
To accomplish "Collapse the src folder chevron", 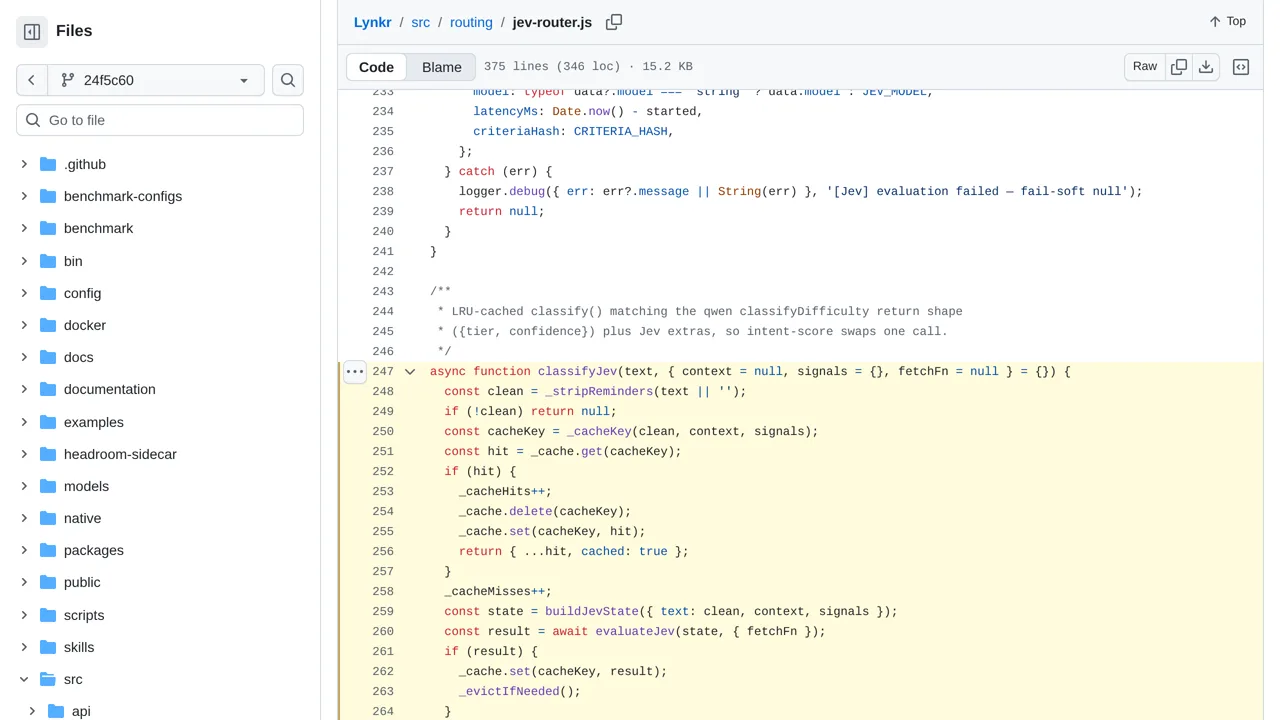I will pos(24,679).
